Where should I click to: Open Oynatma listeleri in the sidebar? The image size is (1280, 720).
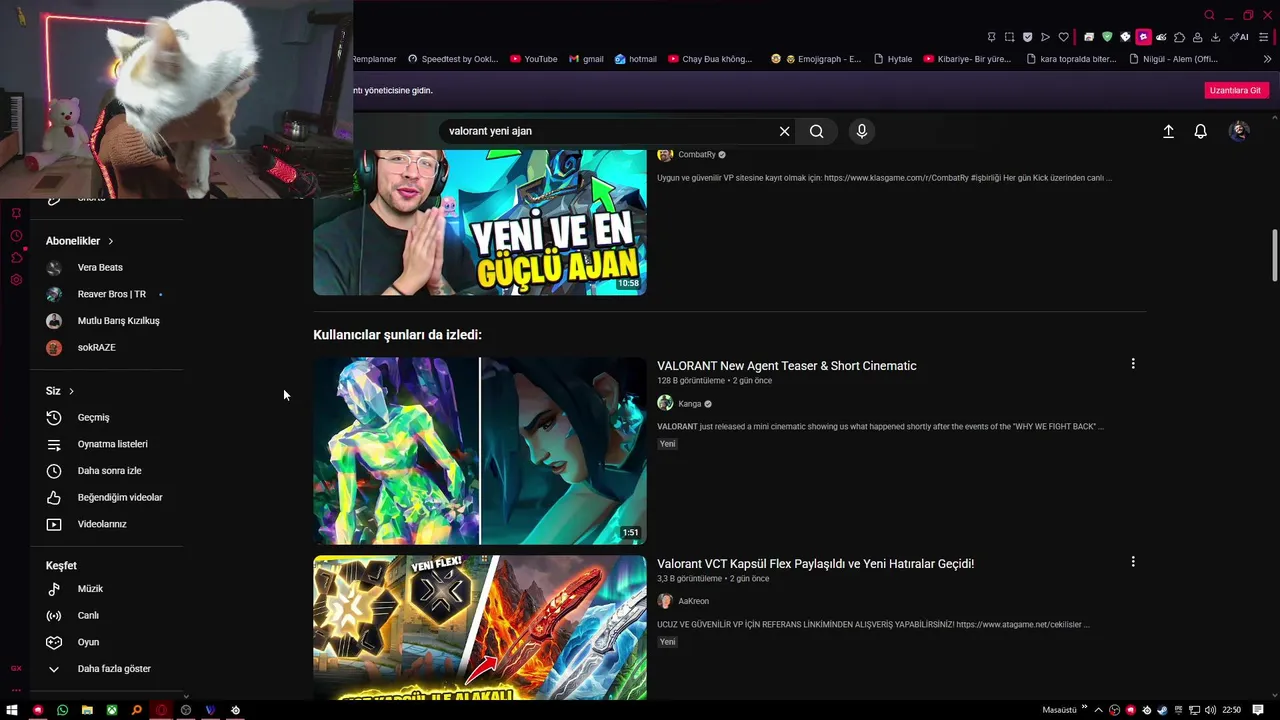(x=107, y=444)
